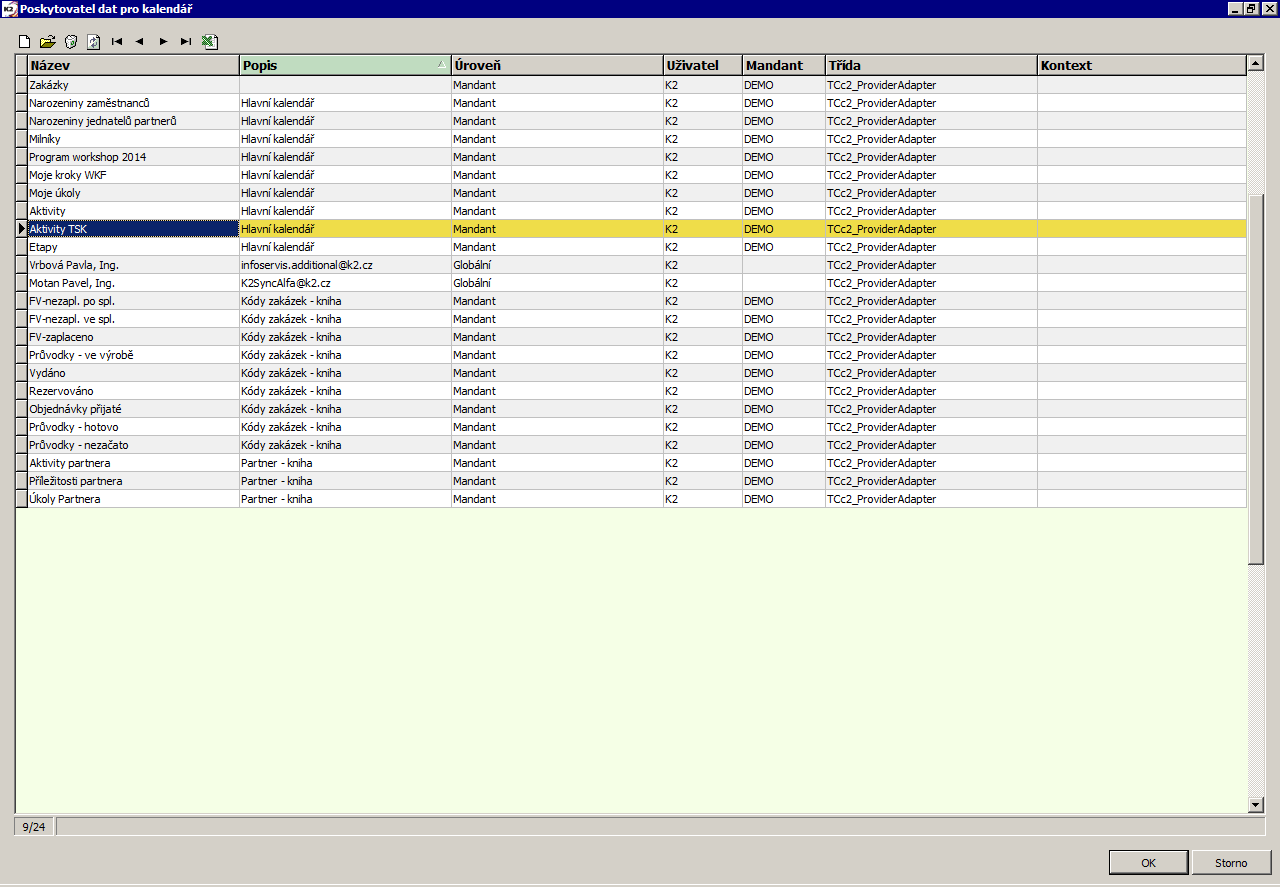Viewport: 1280px width, 887px height.
Task: Jump to last record arrow icon
Action: (186, 42)
